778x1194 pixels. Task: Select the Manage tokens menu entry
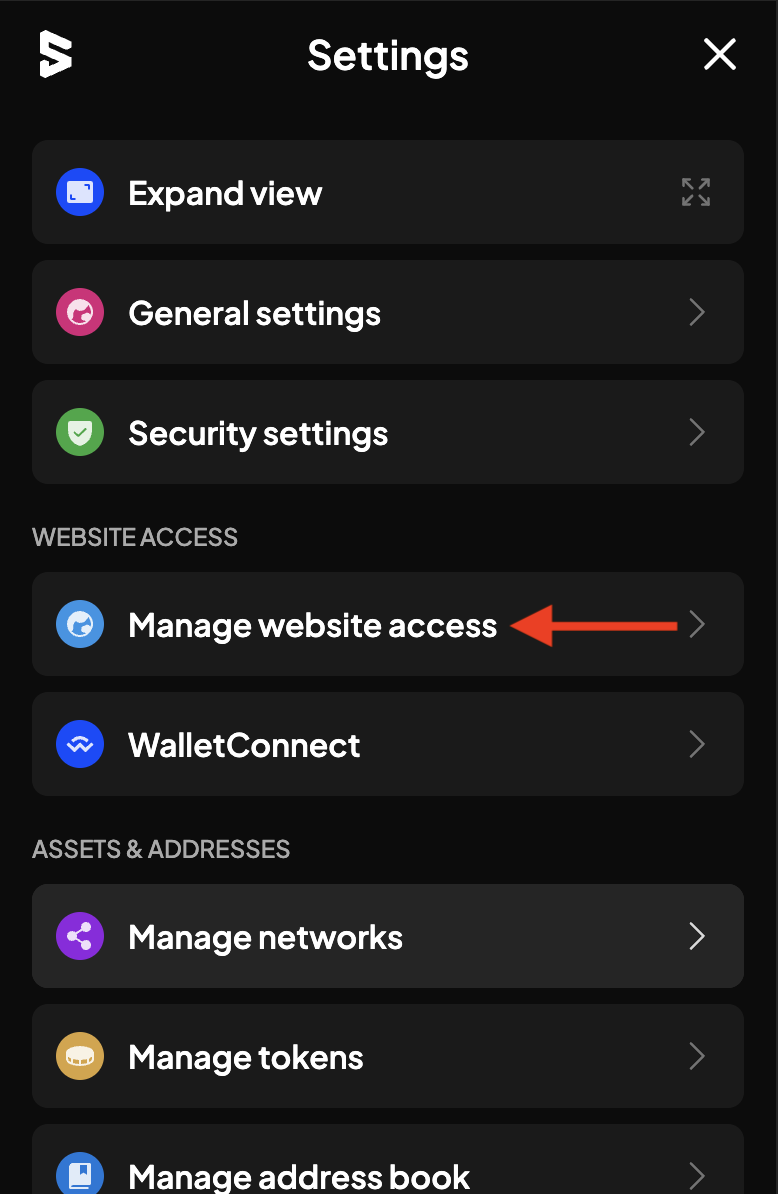pyautogui.click(x=387, y=1056)
